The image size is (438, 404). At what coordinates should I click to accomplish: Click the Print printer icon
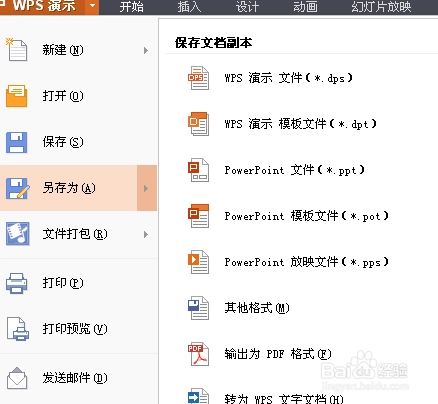(17, 283)
